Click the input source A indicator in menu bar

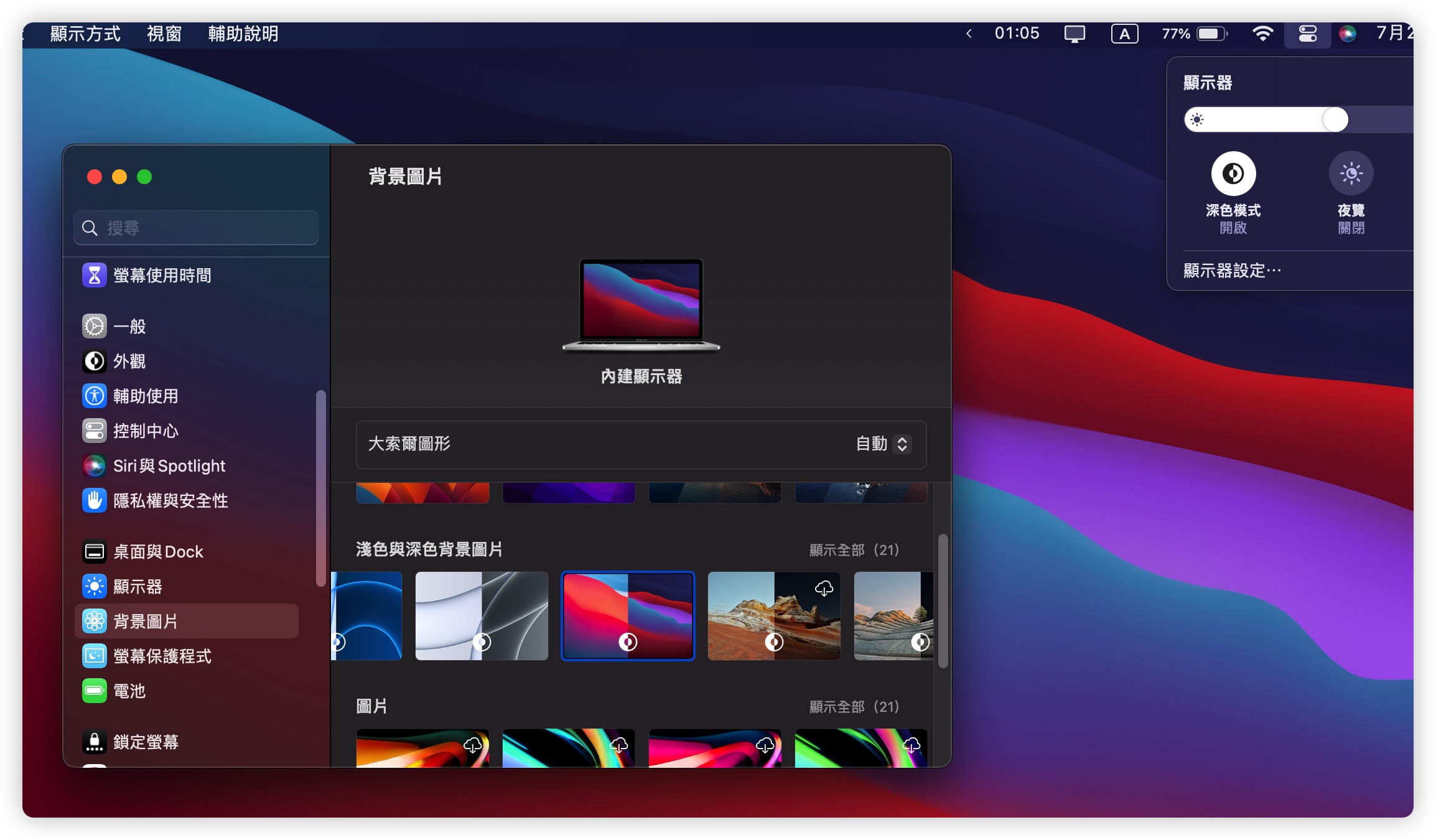tap(1124, 34)
